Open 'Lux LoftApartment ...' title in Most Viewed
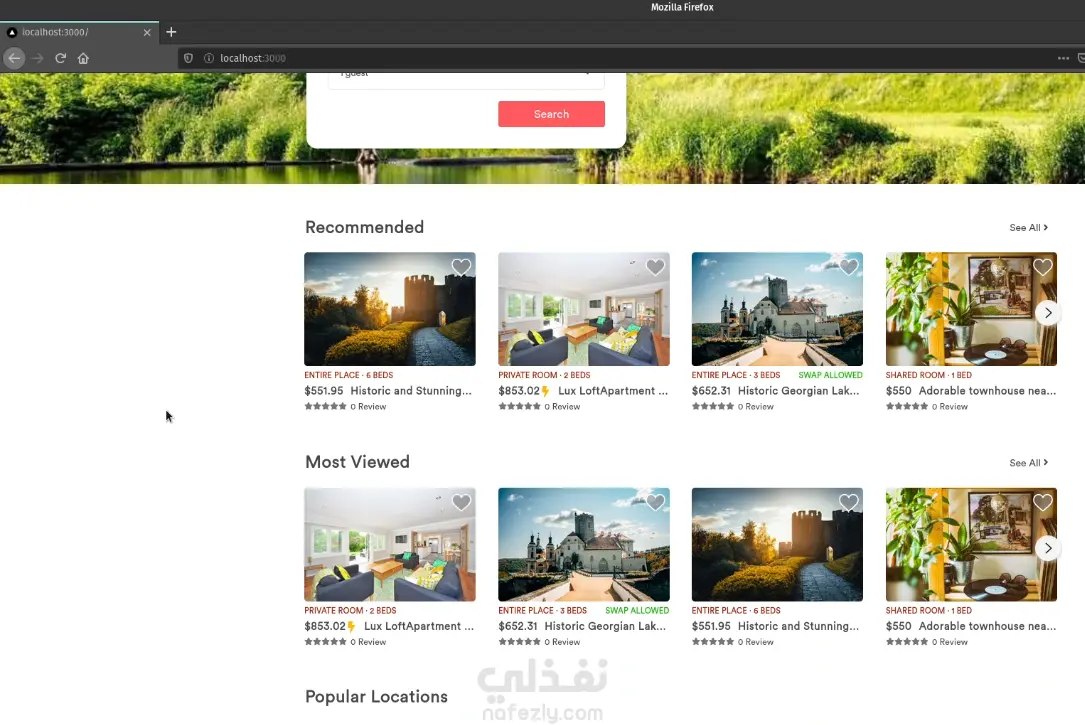This screenshot has height=725, width=1085. pyautogui.click(x=419, y=626)
